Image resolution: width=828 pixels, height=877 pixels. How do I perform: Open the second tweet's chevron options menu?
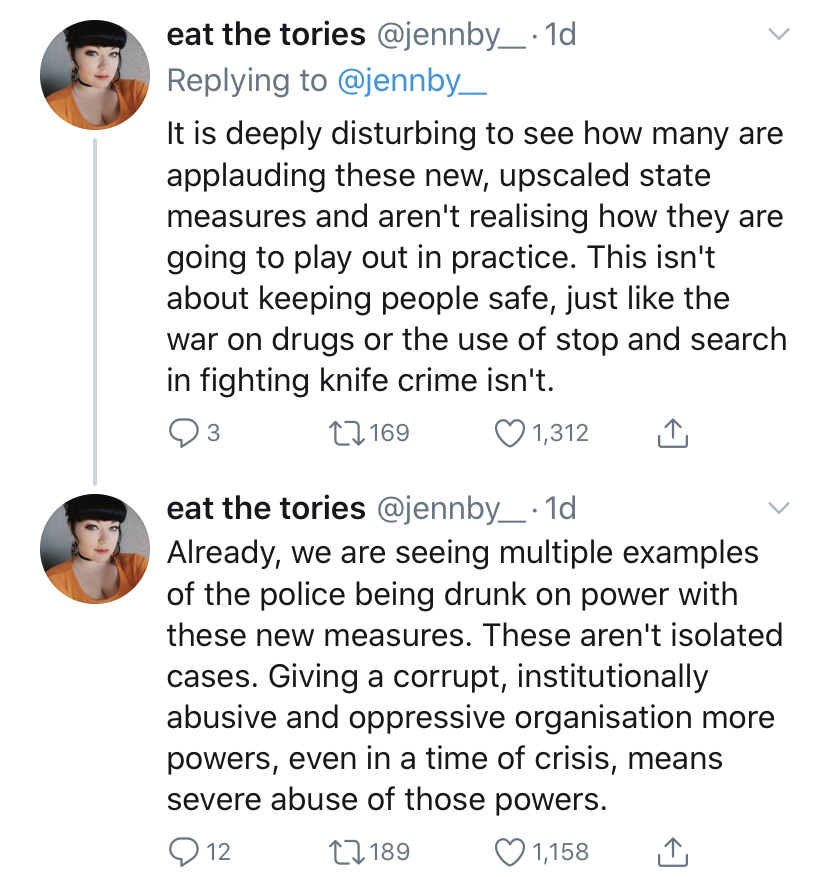pyautogui.click(x=779, y=508)
